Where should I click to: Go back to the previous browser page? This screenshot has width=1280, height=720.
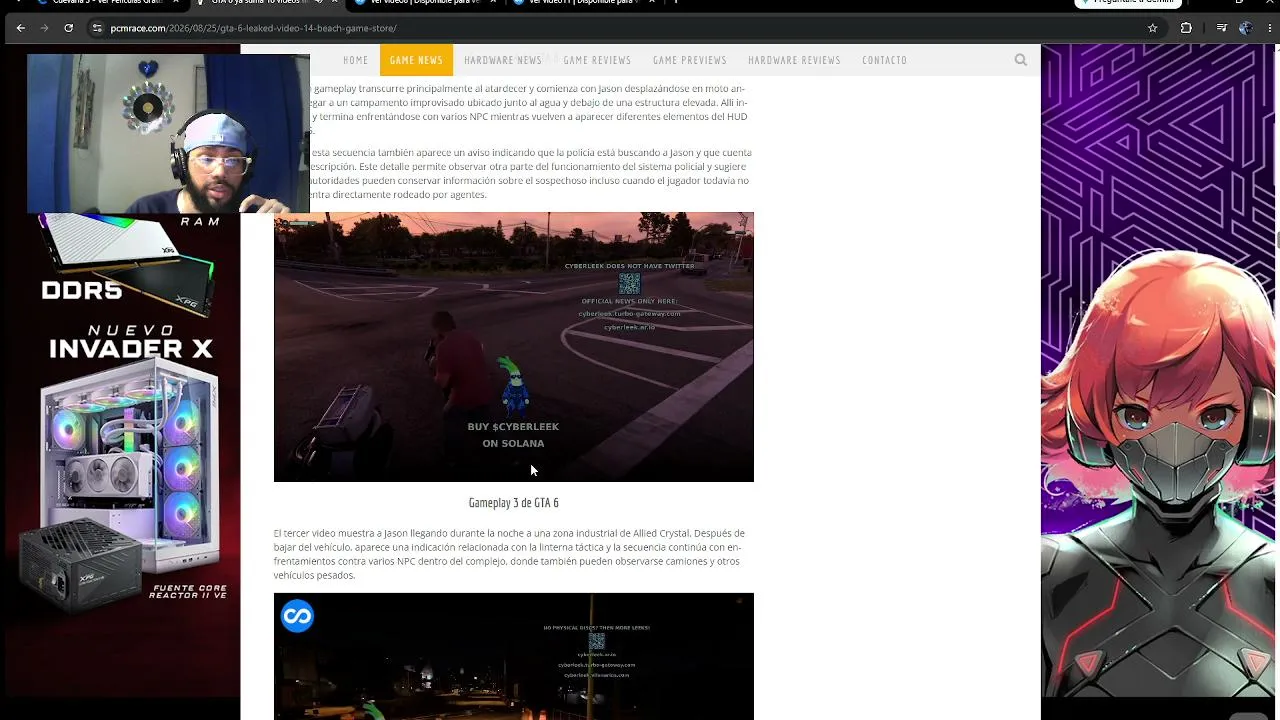pos(20,28)
